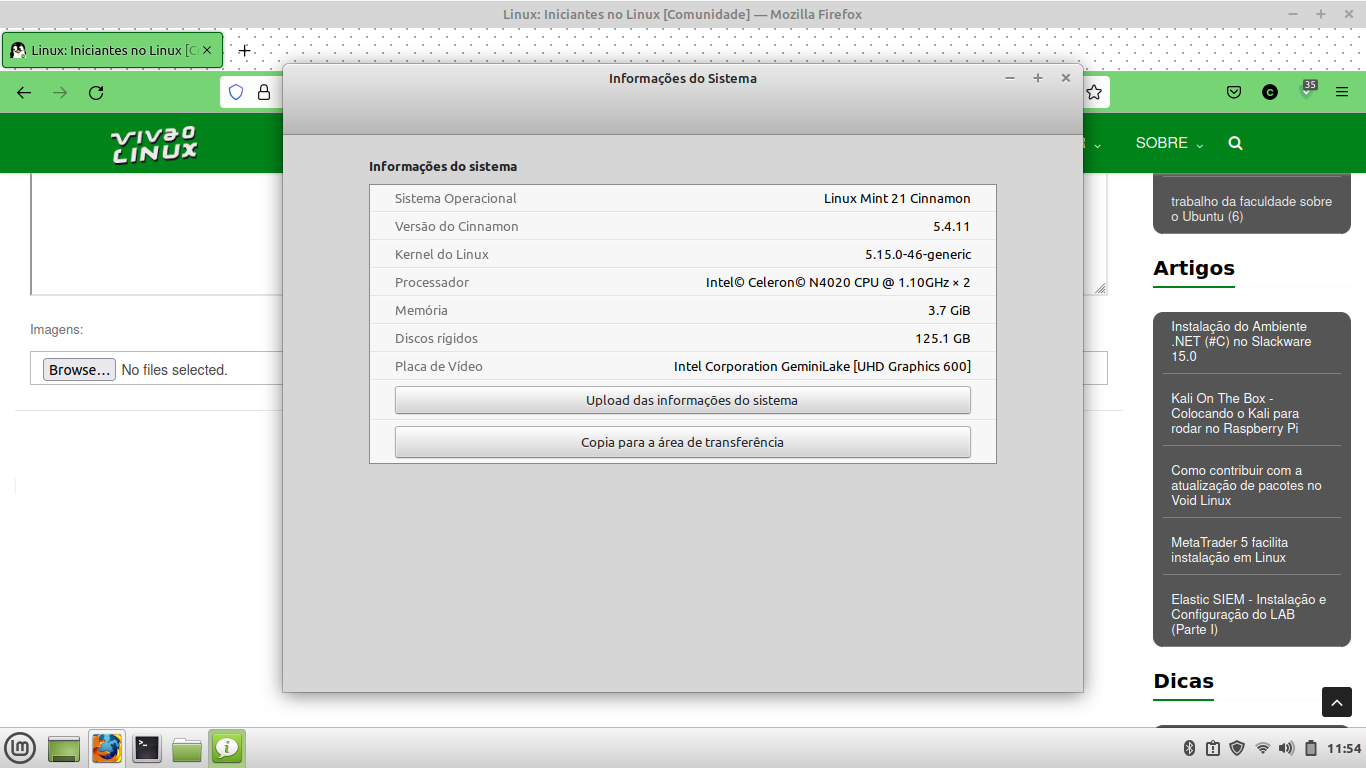This screenshot has width=1366, height=768.
Task: Select System Info taskbar icon
Action: tap(227, 748)
